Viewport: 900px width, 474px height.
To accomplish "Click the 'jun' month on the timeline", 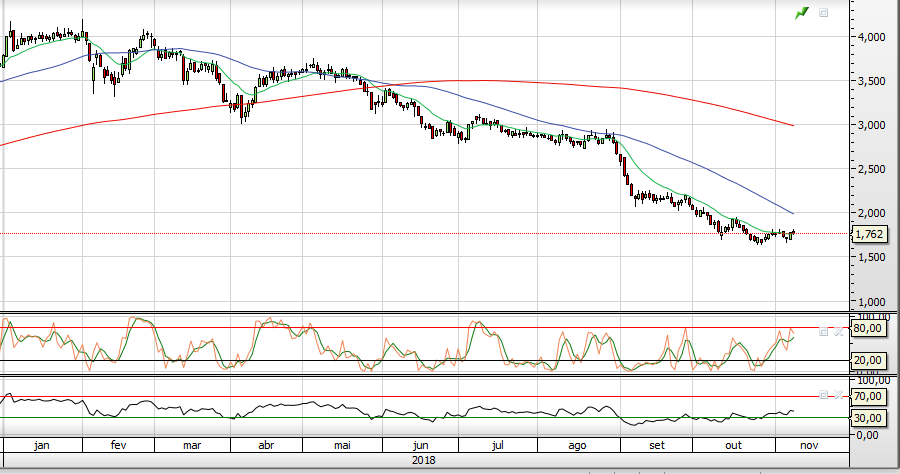I will [421, 445].
